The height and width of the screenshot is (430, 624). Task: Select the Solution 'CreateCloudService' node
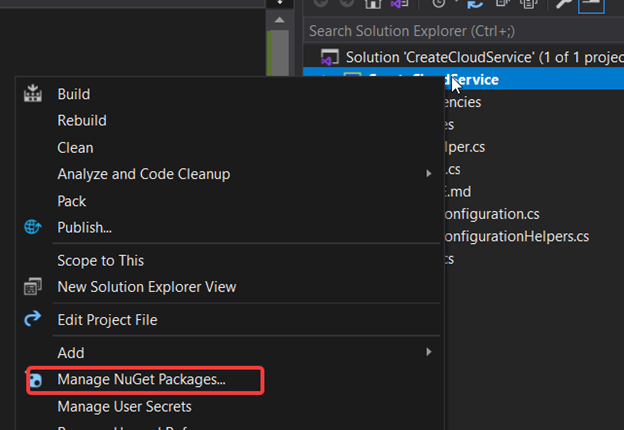coord(470,57)
